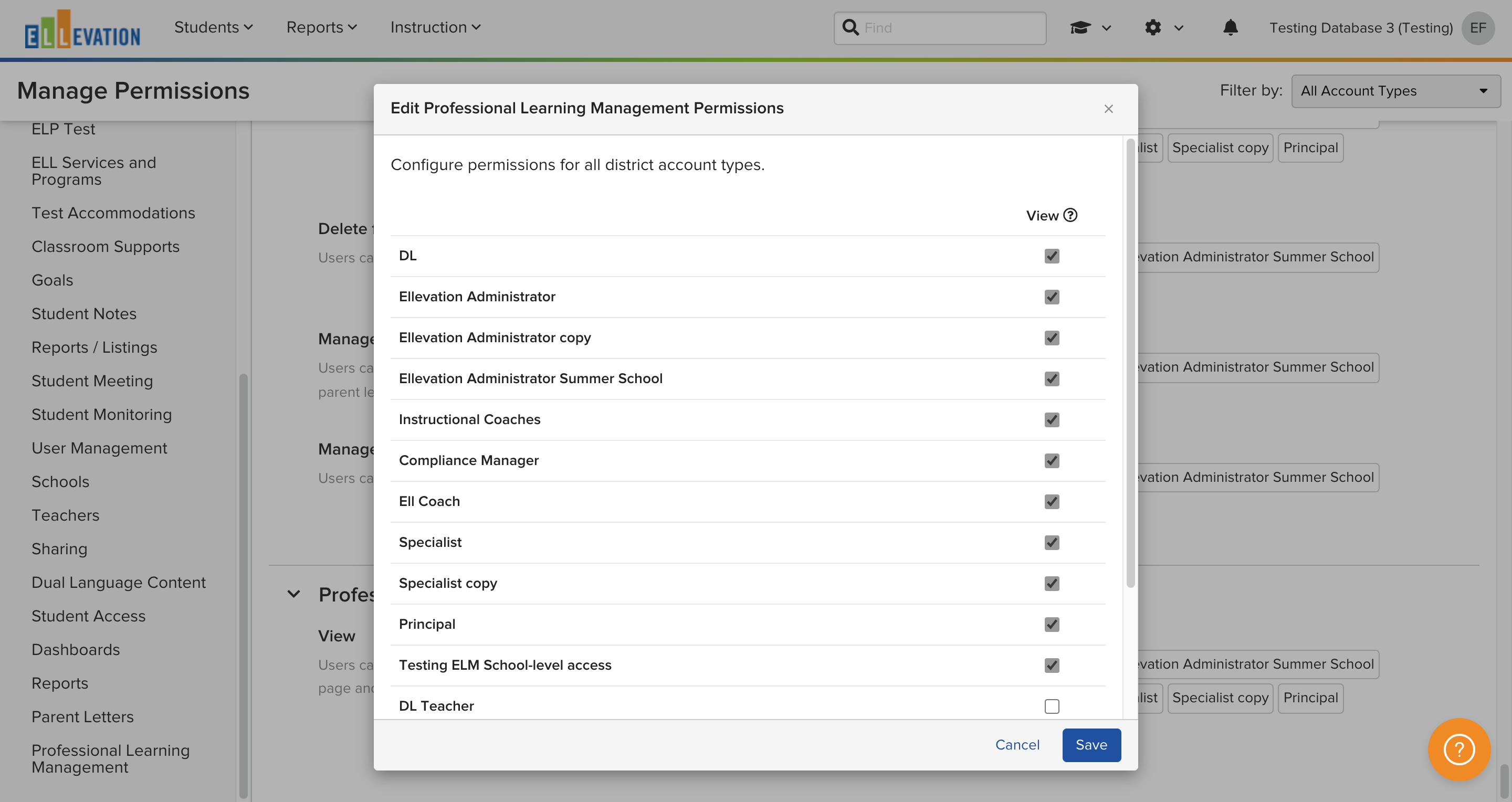Toggle Specialist copy checkbox
The height and width of the screenshot is (802, 1512).
pos(1052,584)
